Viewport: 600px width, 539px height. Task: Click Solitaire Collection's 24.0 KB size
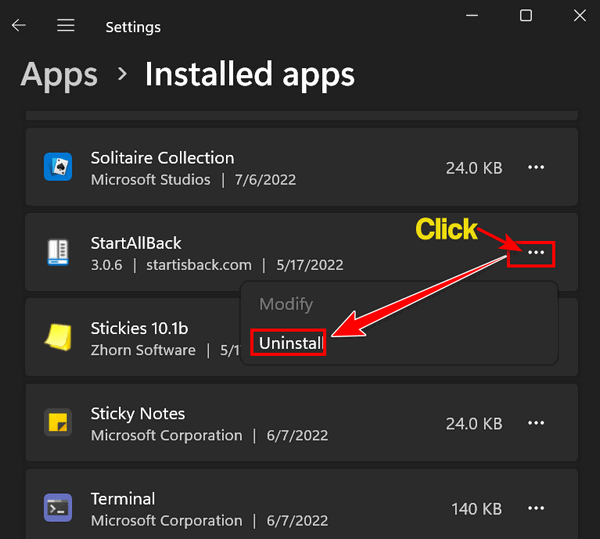pos(474,168)
